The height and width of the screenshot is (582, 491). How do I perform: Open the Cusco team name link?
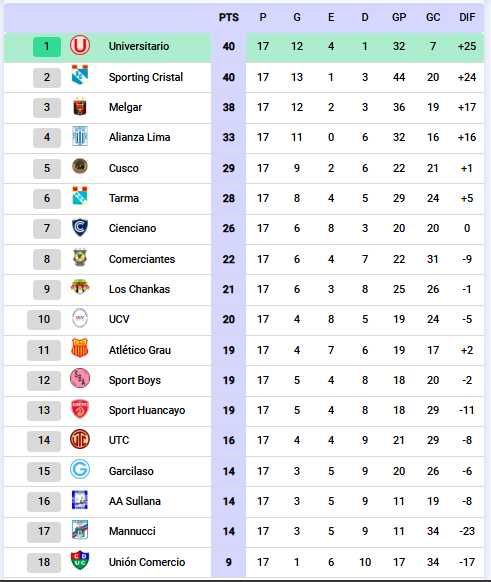[124, 168]
